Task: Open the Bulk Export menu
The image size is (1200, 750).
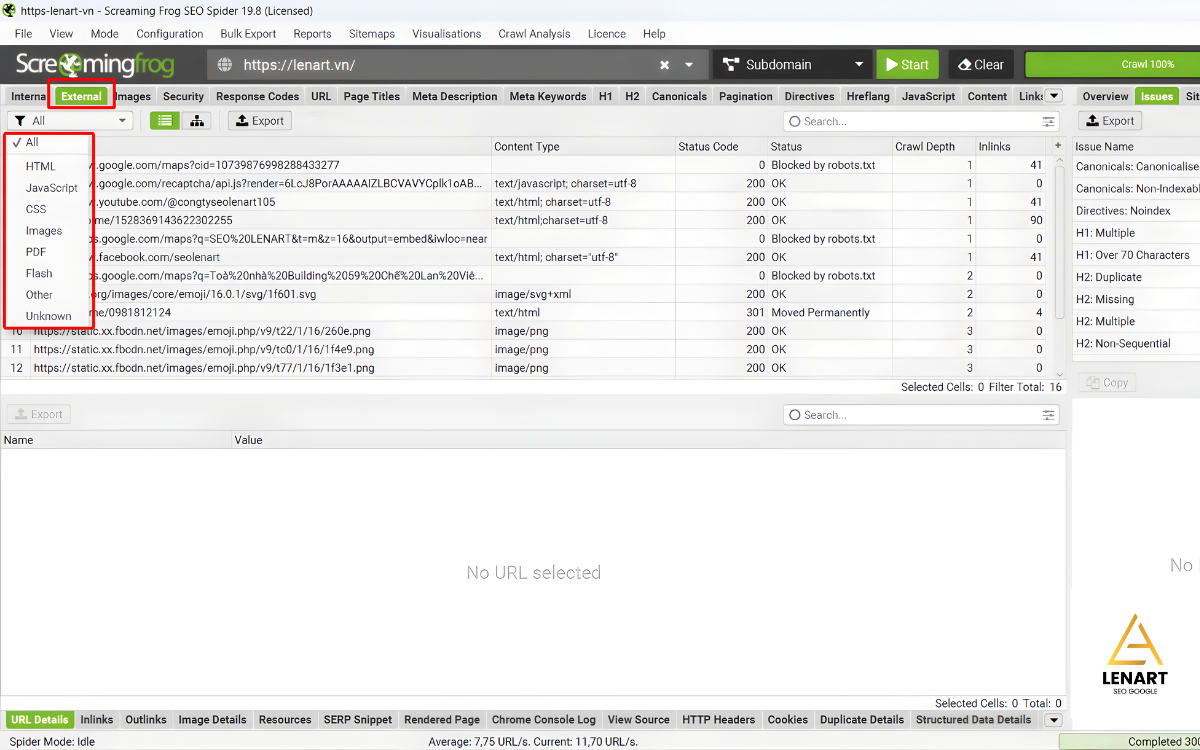Action: (x=247, y=33)
